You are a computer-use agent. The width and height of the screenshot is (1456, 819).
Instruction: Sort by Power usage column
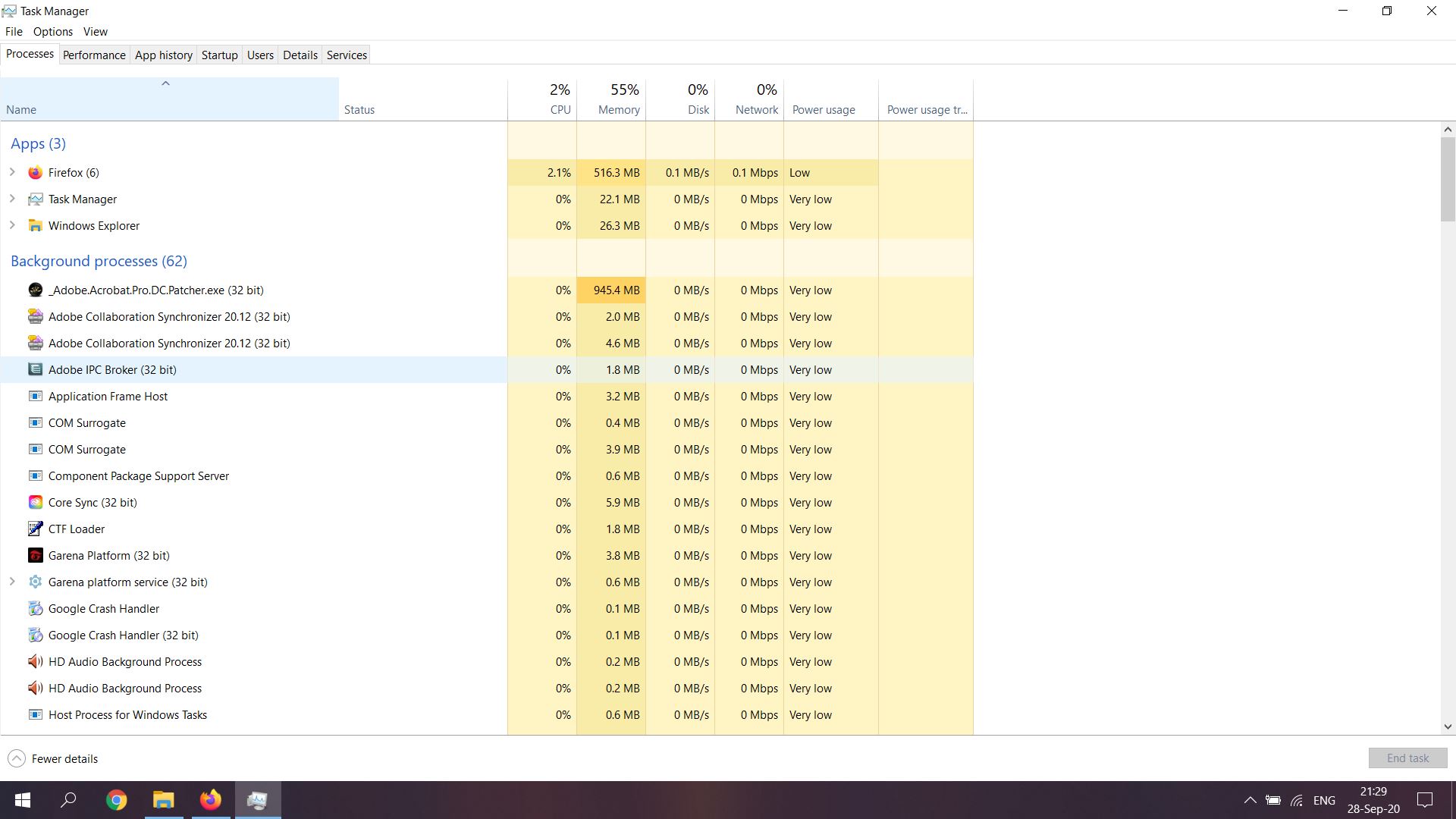tap(831, 99)
